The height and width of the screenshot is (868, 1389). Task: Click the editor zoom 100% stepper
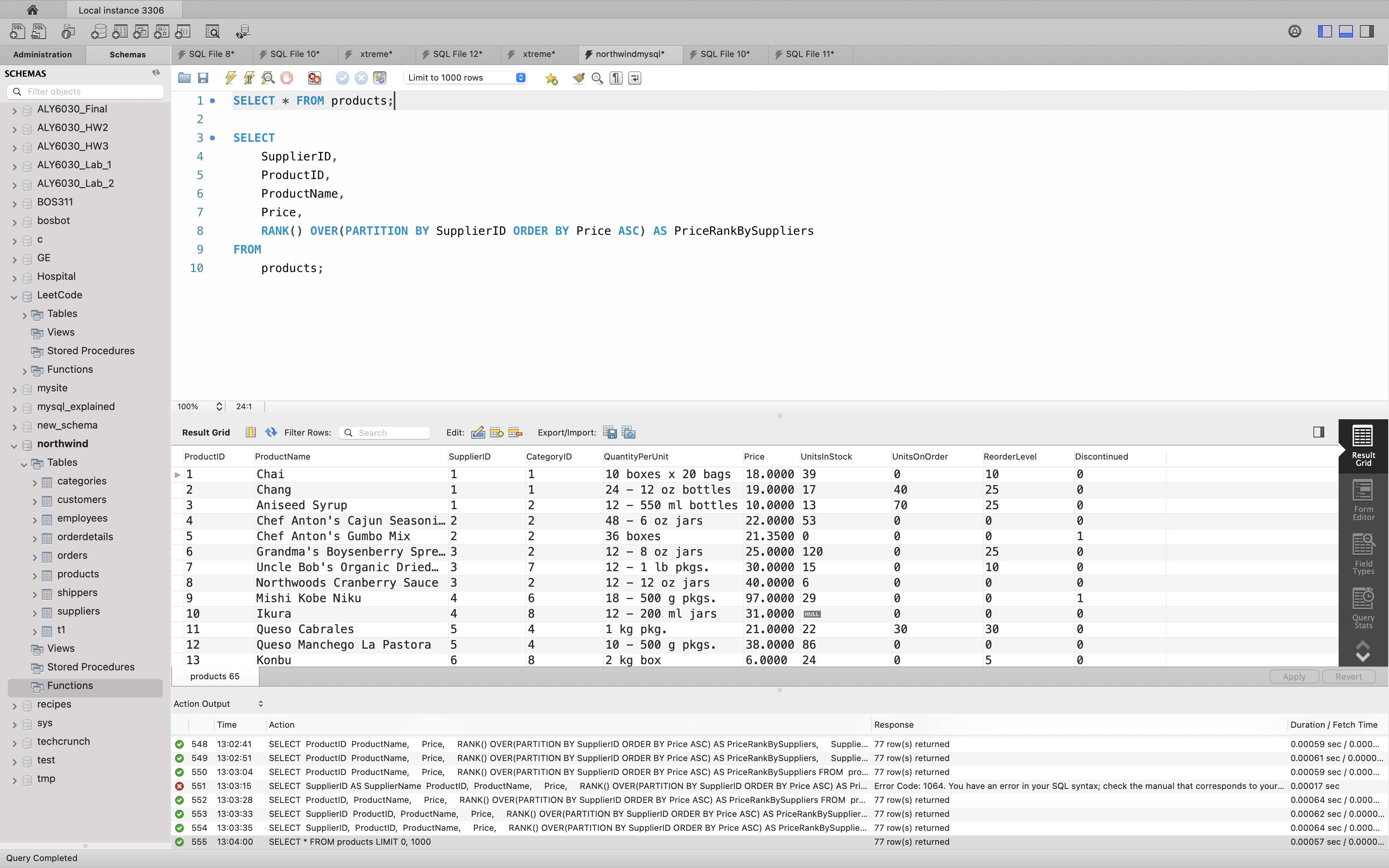[x=219, y=406]
